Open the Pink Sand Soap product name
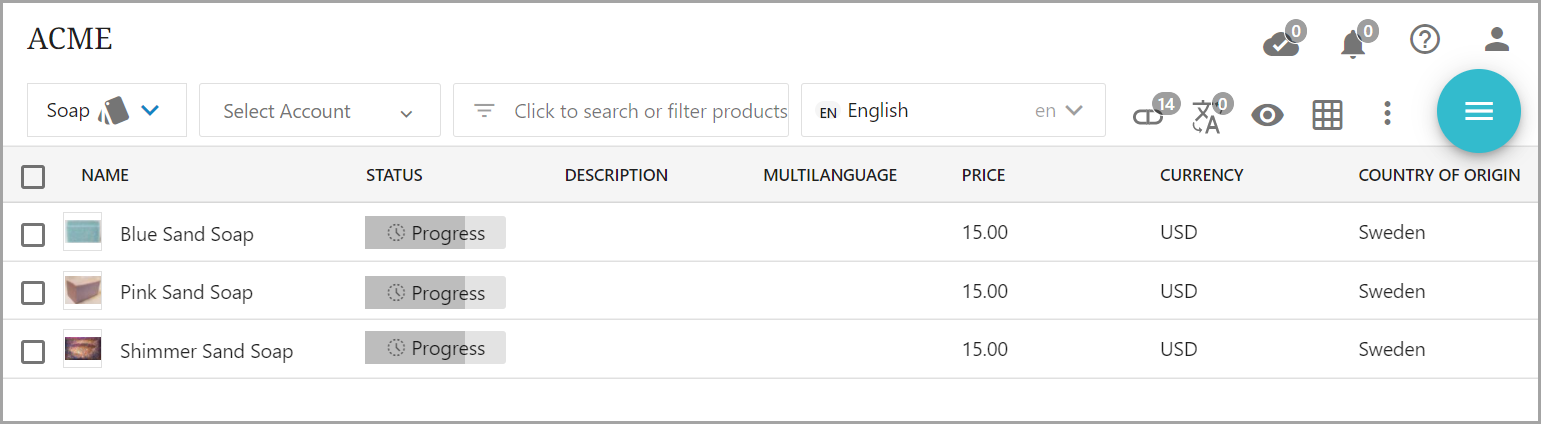This screenshot has width=1541, height=424. pos(186,293)
